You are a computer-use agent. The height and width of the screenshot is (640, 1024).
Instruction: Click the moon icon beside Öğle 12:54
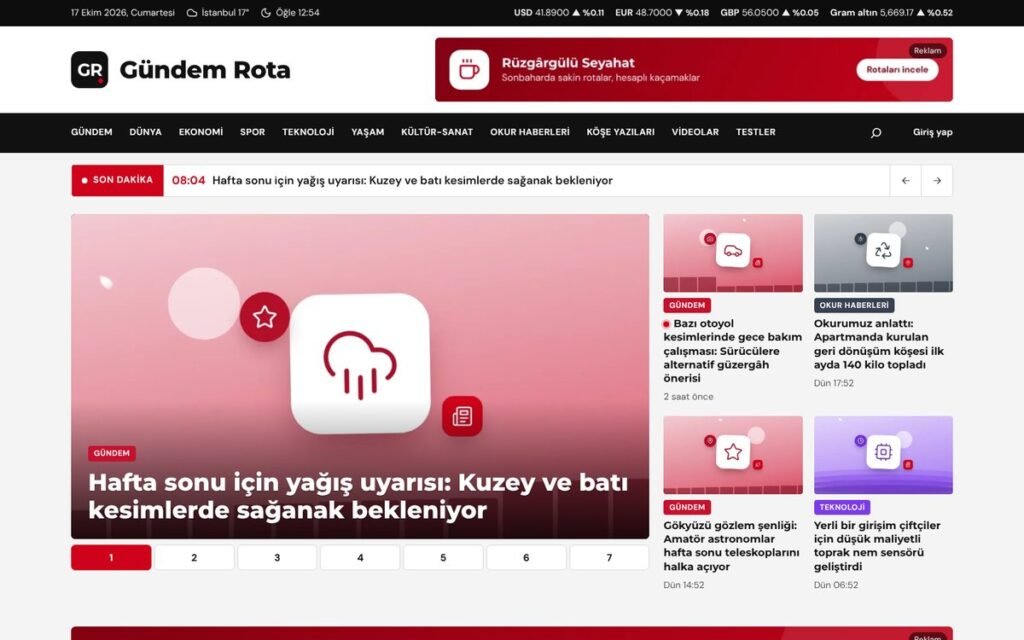coord(266,12)
